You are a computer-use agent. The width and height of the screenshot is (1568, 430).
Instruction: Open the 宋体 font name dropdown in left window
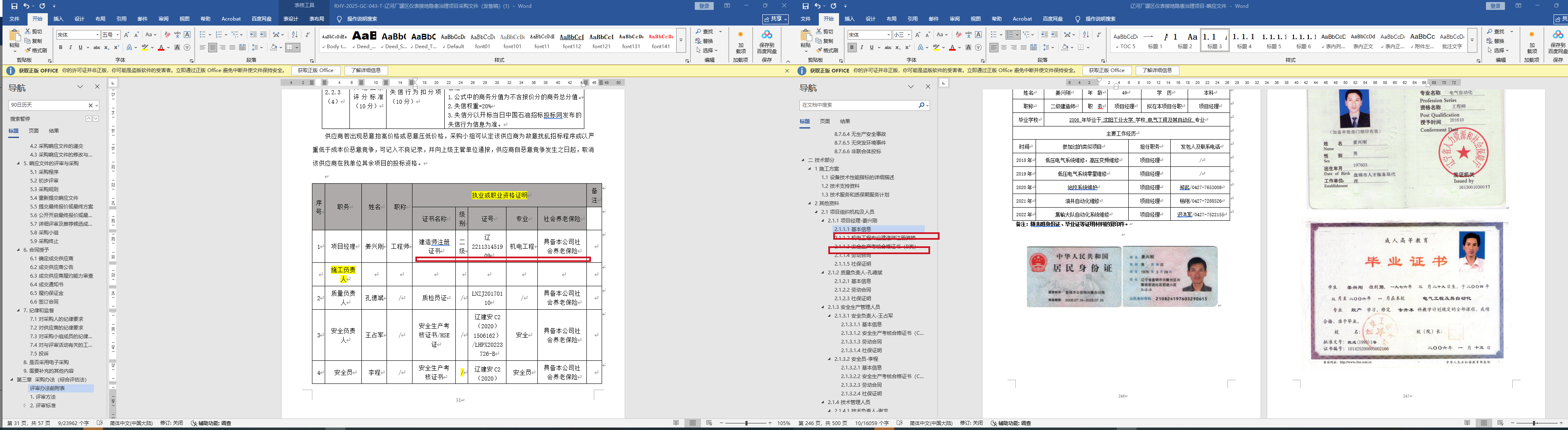pyautogui.click(x=97, y=35)
